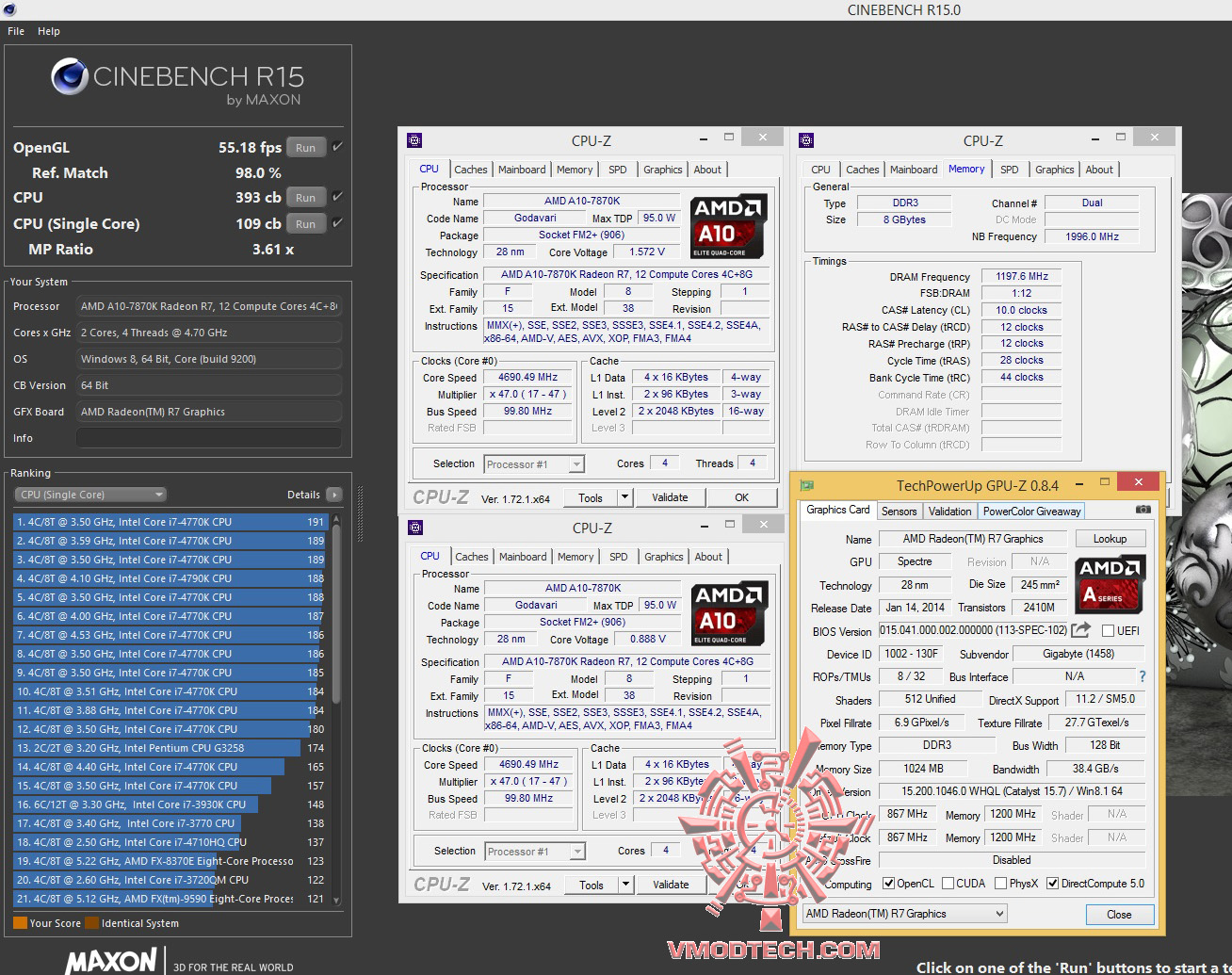Select ranking row 4 Intel Core i7-4790K
The width and height of the screenshot is (1232, 975).
pyautogui.click(x=170, y=578)
